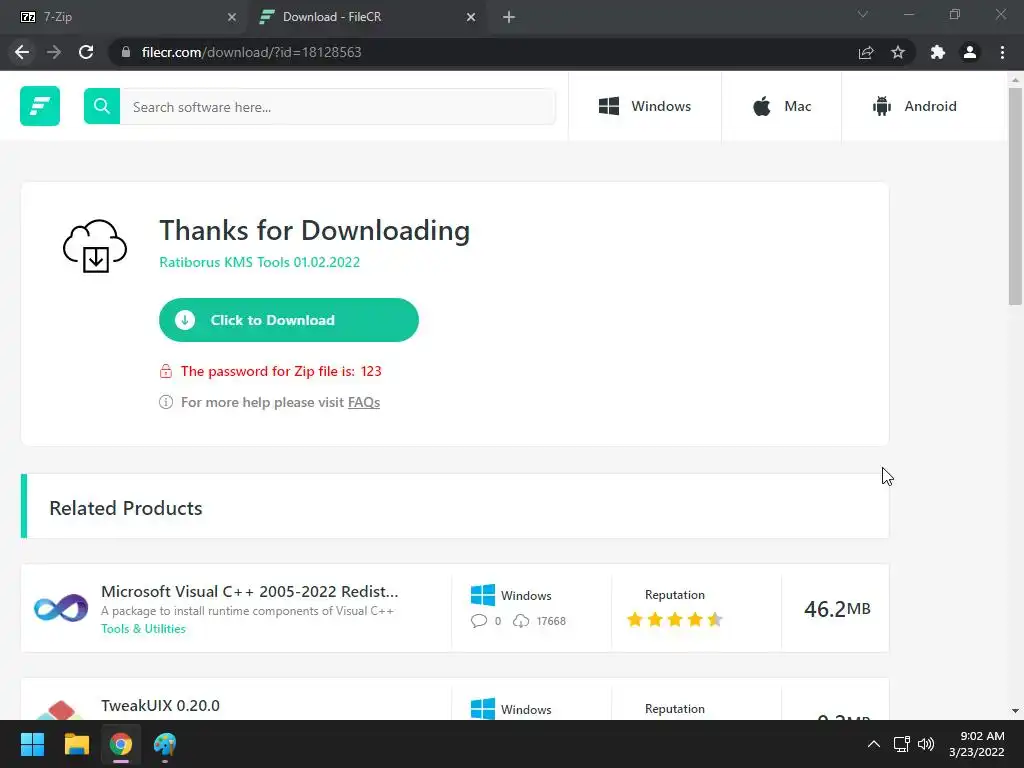The width and height of the screenshot is (1024, 768).
Task: Reload the current page
Action: [x=86, y=52]
